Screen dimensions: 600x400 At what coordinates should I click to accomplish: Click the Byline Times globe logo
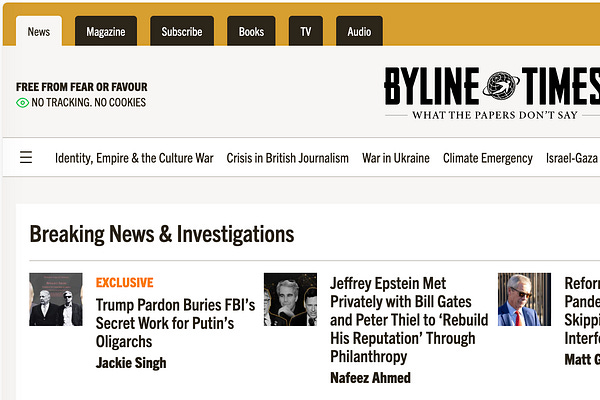501,85
